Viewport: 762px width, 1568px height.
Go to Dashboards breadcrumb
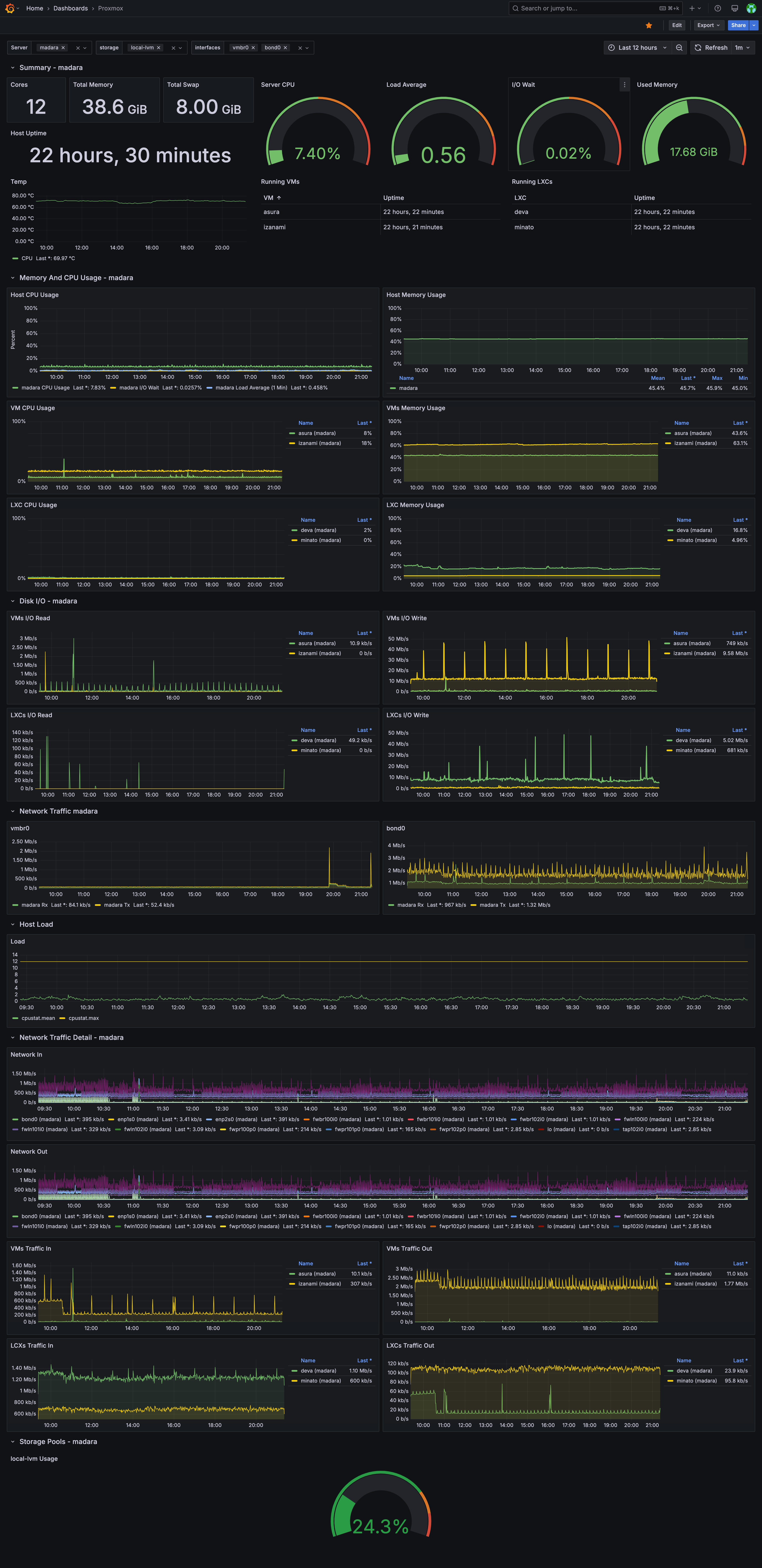coord(71,9)
